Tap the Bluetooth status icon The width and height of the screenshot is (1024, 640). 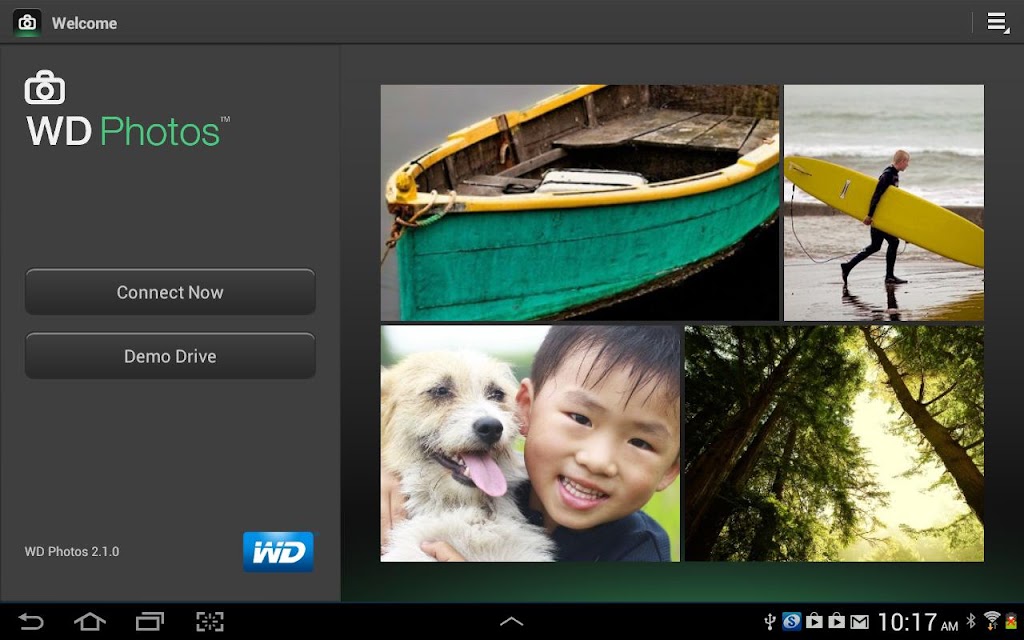click(970, 620)
